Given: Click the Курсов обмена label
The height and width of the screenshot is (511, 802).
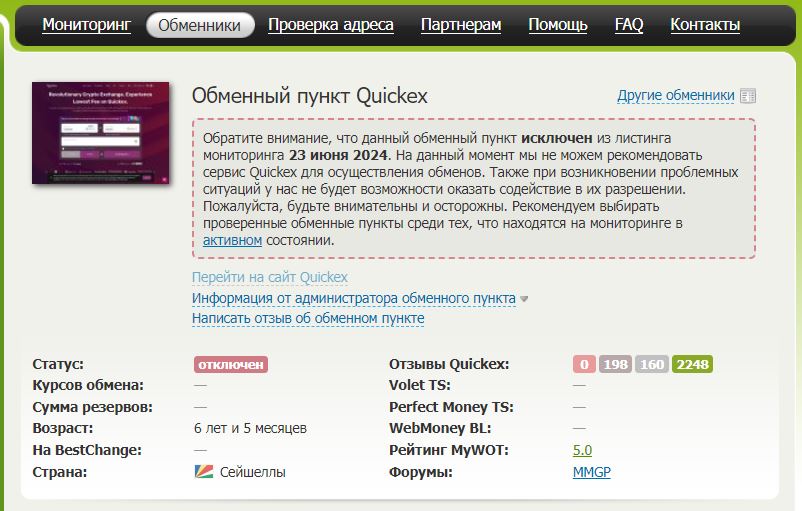Looking at the screenshot, I should [x=88, y=385].
